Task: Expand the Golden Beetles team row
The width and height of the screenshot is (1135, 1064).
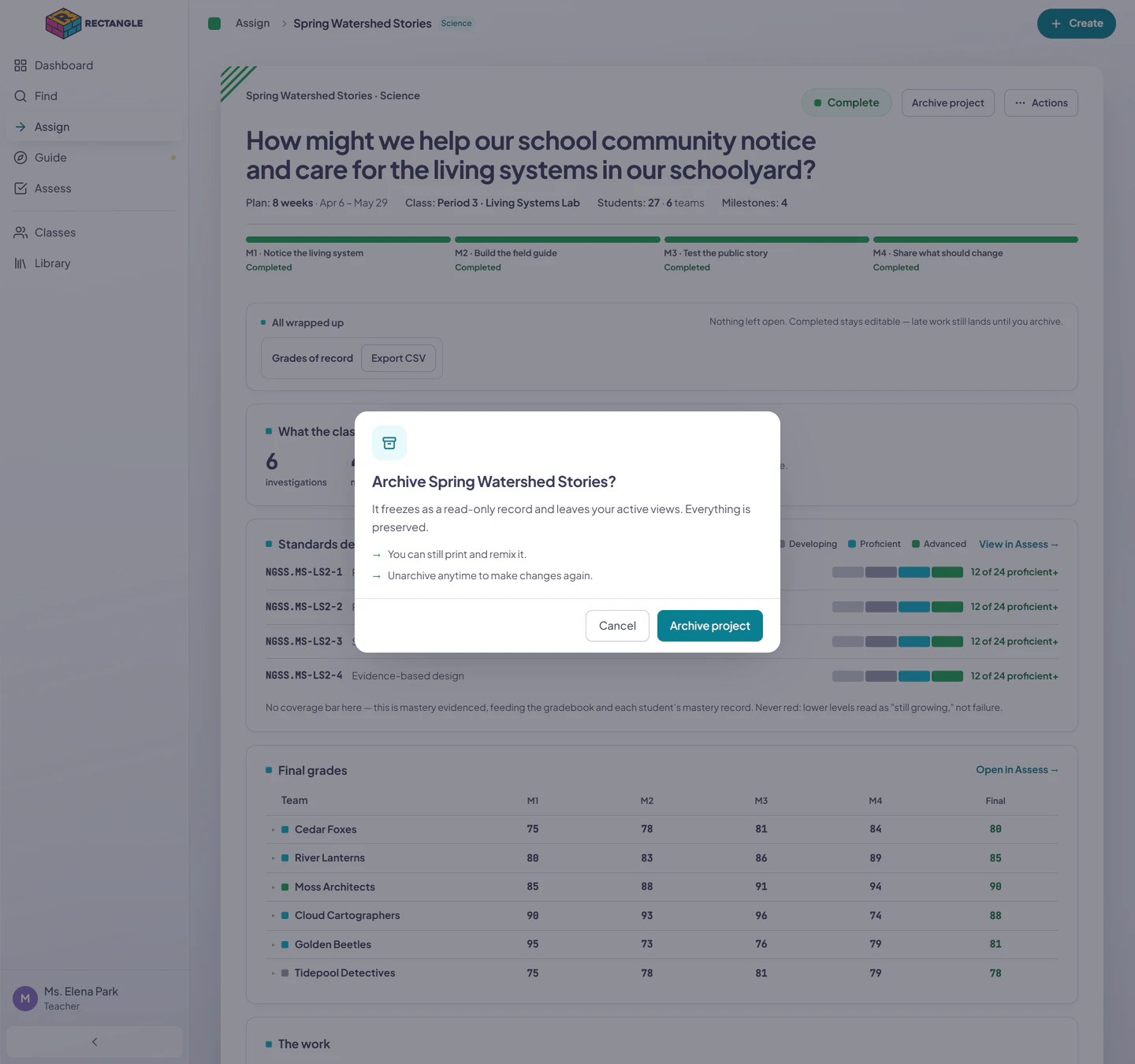Action: click(x=274, y=945)
